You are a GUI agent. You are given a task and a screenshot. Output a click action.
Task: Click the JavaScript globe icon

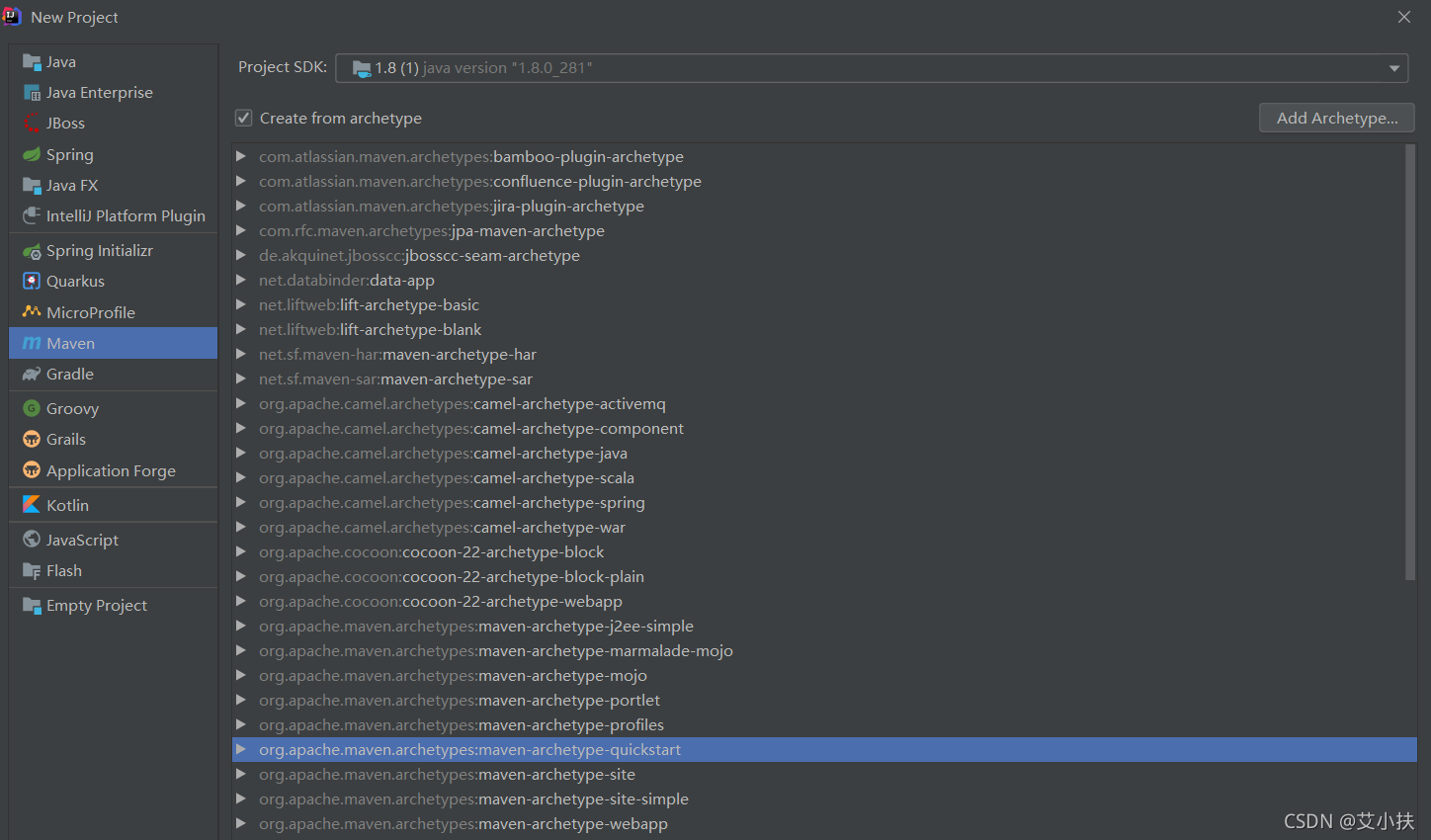pos(32,540)
